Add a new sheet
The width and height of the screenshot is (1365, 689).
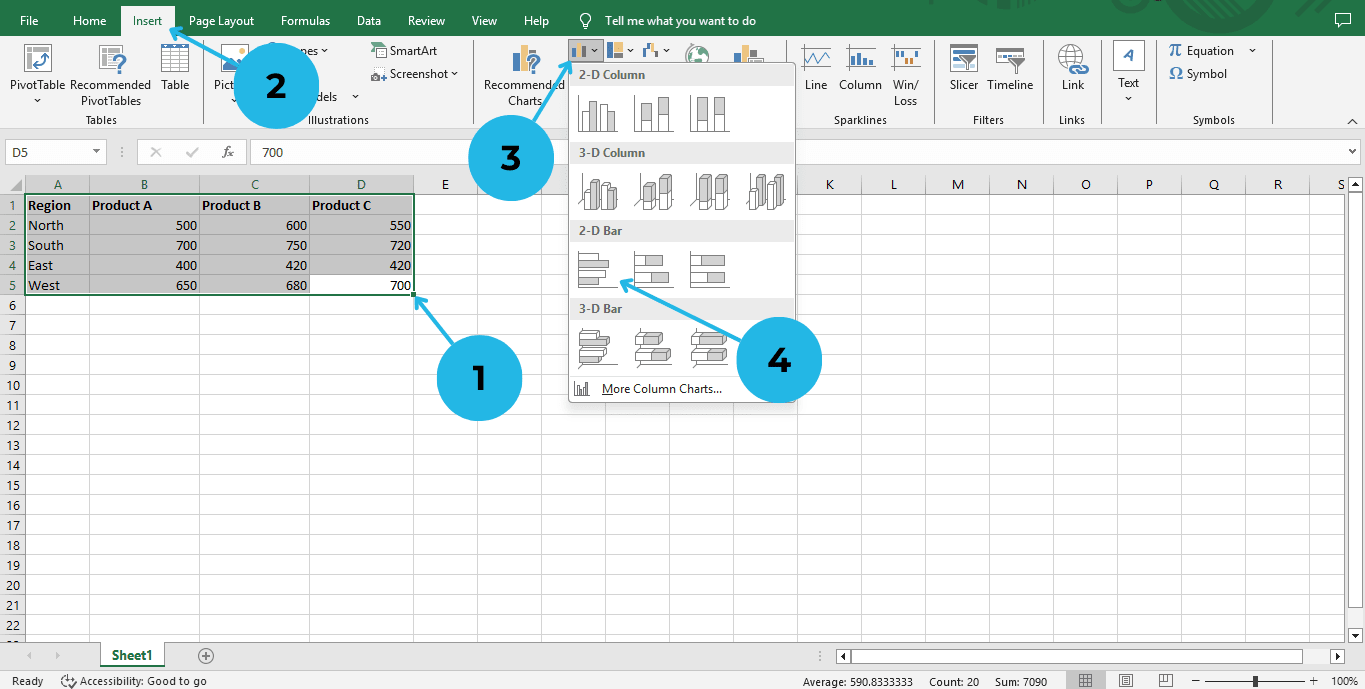click(206, 656)
